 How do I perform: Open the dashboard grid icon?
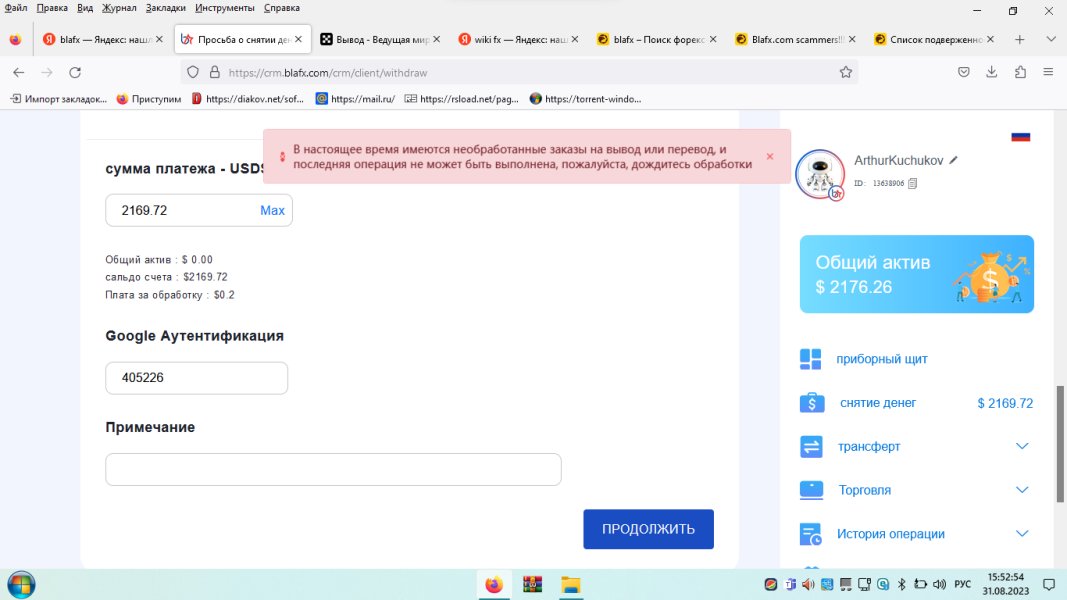click(810, 359)
